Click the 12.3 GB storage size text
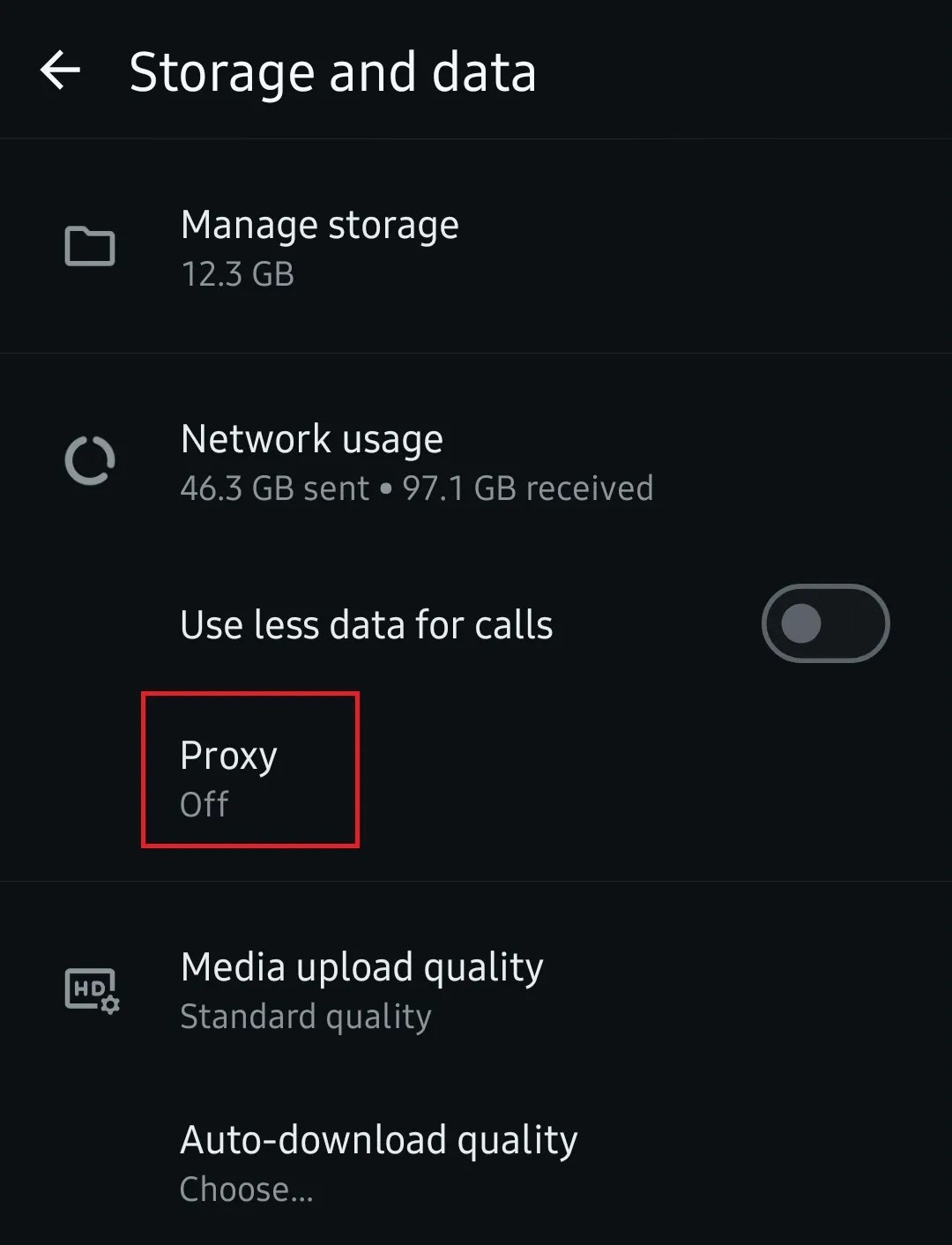The width and height of the screenshot is (952, 1245). [x=237, y=274]
